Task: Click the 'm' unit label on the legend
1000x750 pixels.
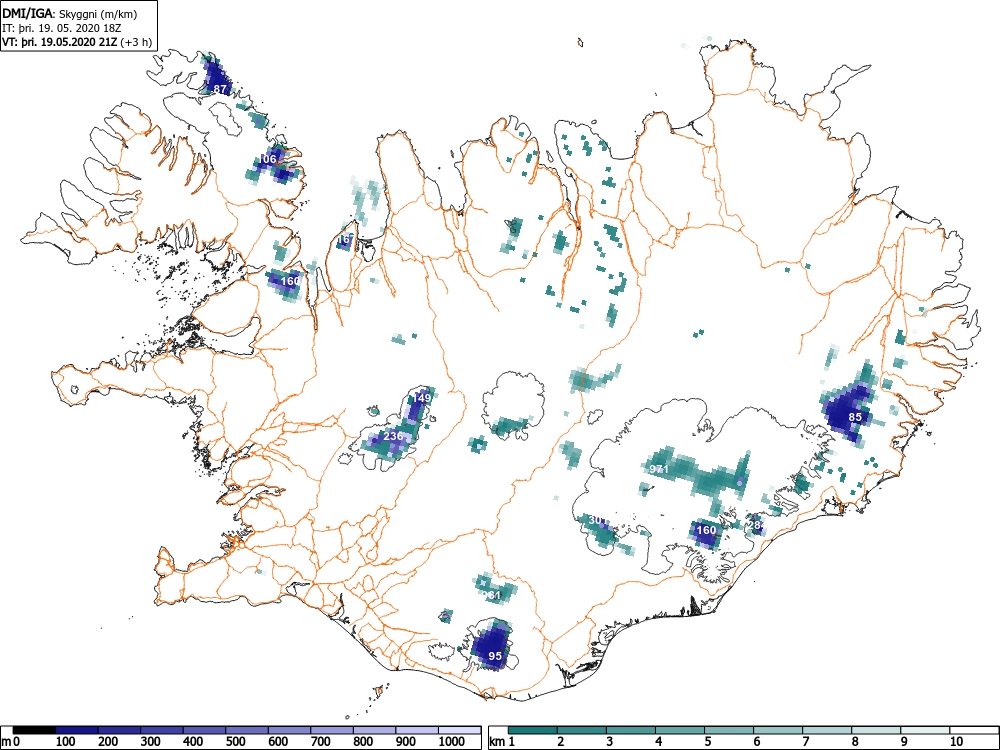Action: click(x=8, y=741)
